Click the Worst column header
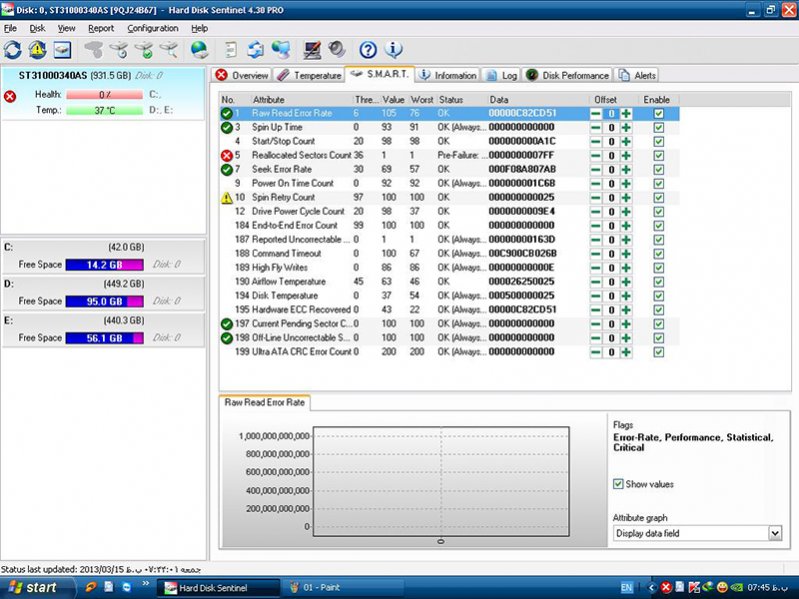This screenshot has width=799, height=599. (x=422, y=100)
